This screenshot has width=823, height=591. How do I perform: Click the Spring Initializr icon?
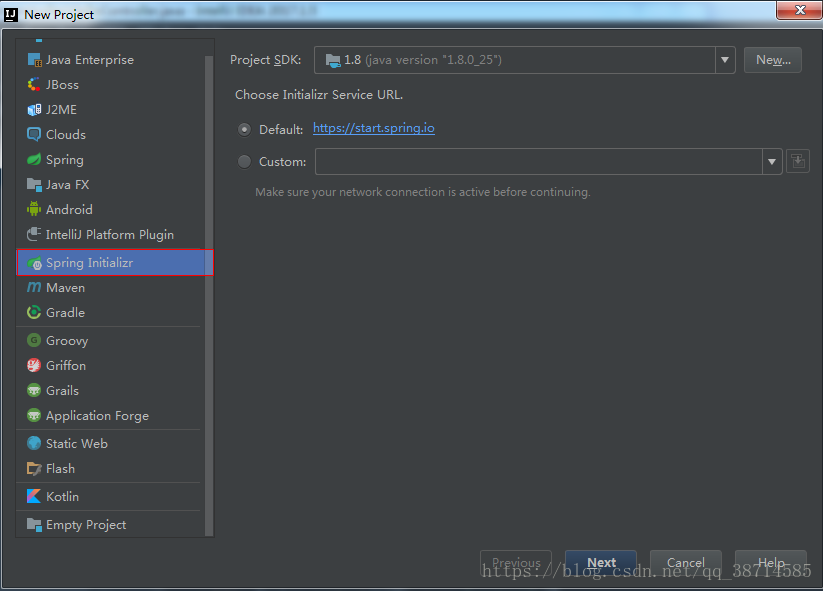pyautogui.click(x=34, y=263)
